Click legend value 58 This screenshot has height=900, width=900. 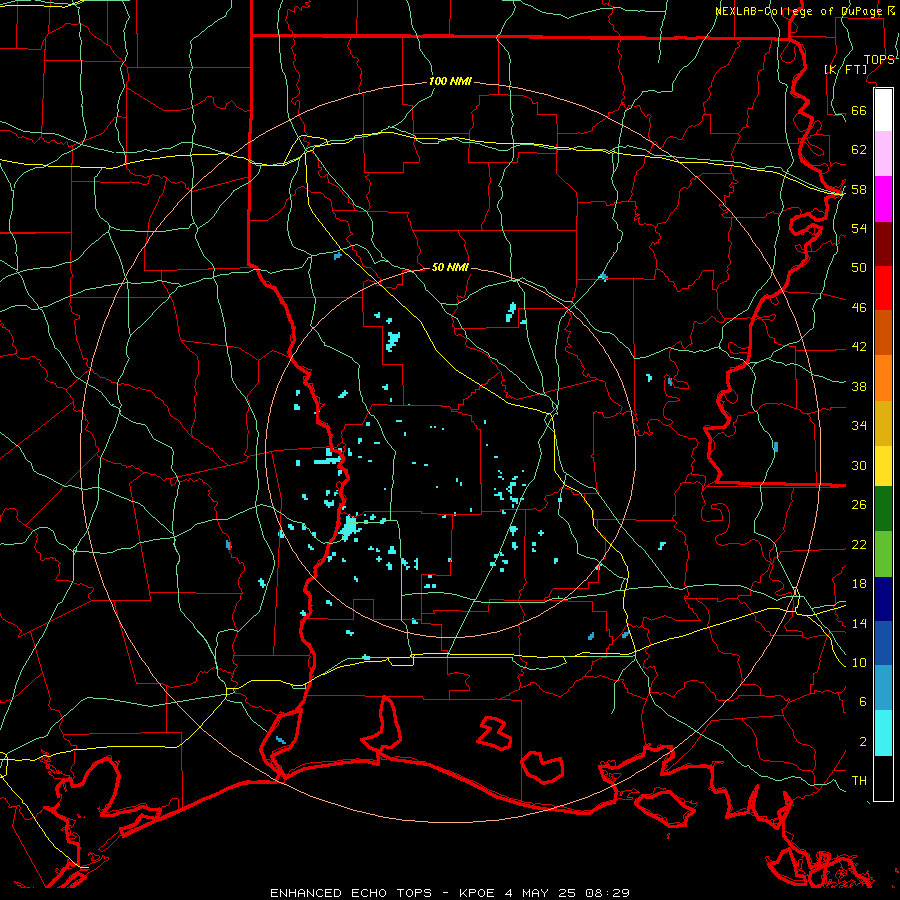(859, 189)
